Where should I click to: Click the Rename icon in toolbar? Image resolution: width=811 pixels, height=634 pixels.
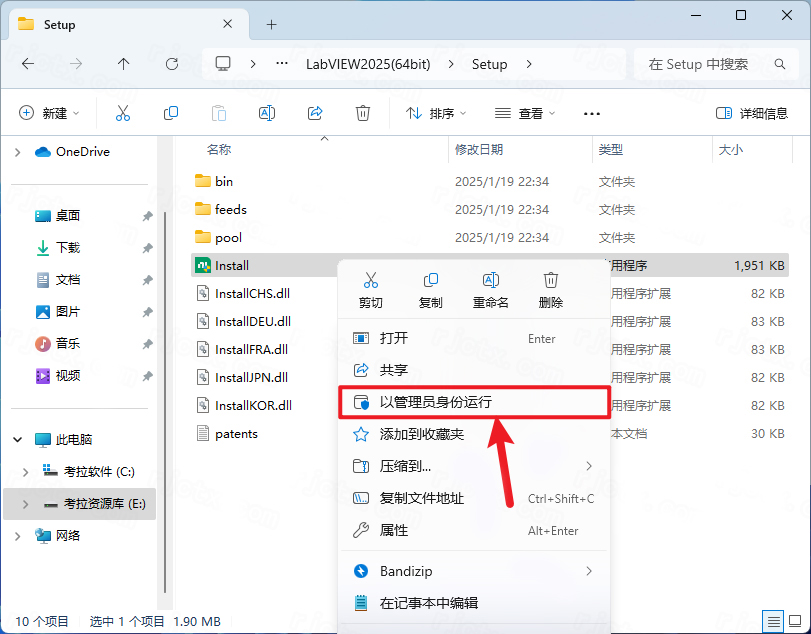pos(267,113)
